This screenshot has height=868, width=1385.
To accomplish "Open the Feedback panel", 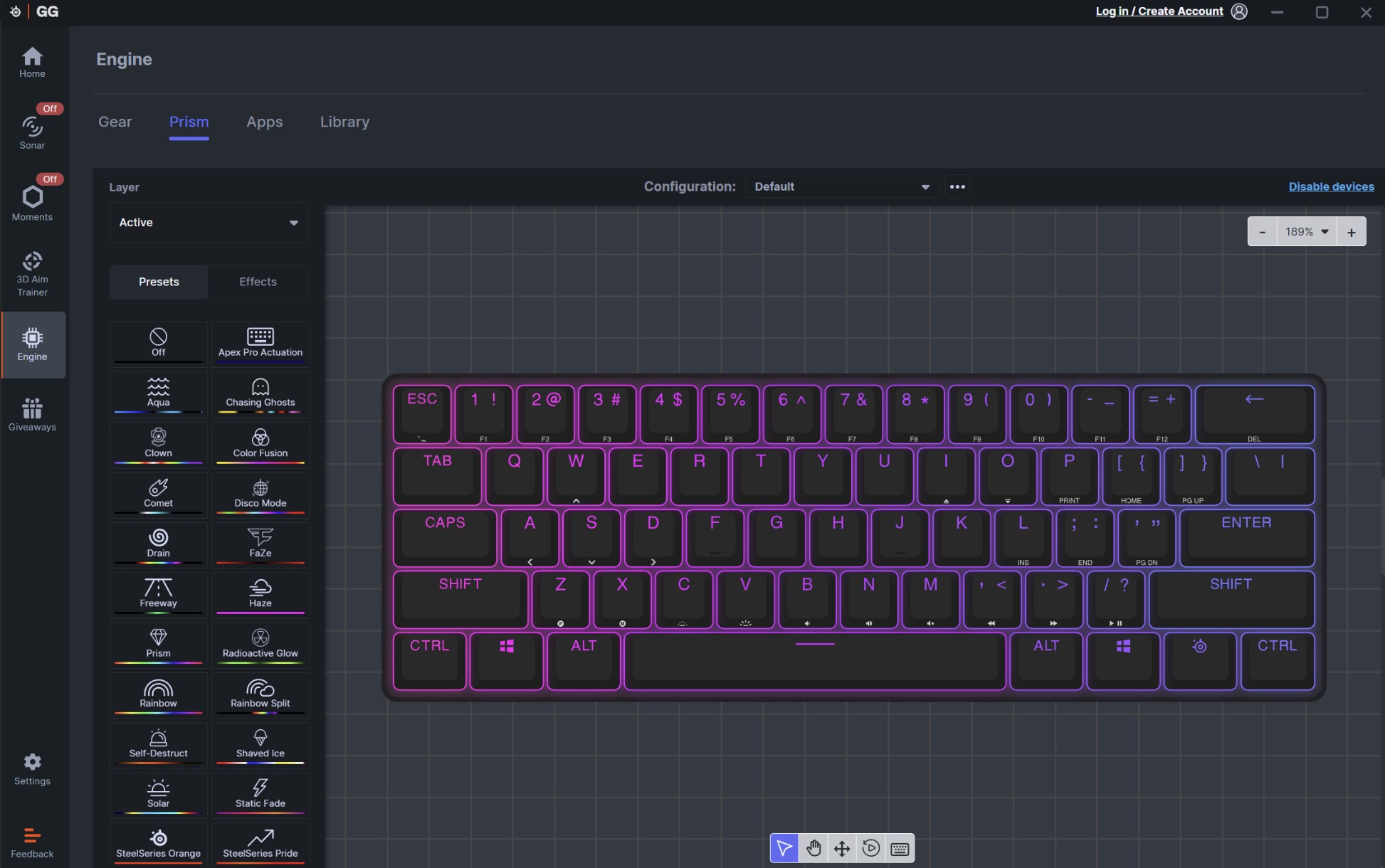I will point(32,843).
